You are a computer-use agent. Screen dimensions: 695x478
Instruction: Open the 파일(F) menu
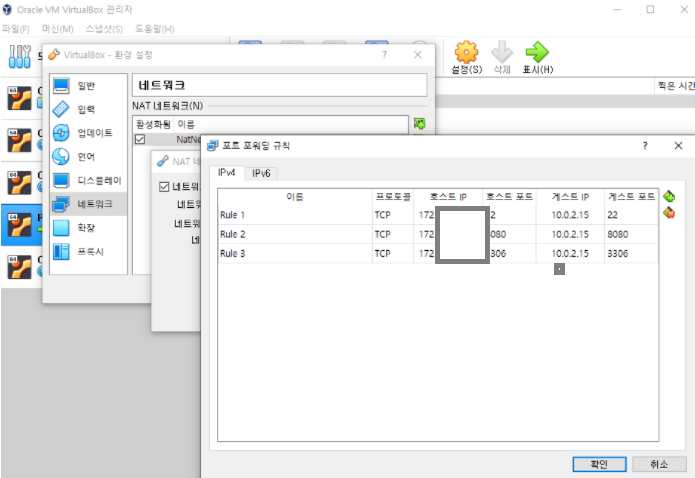(16, 29)
